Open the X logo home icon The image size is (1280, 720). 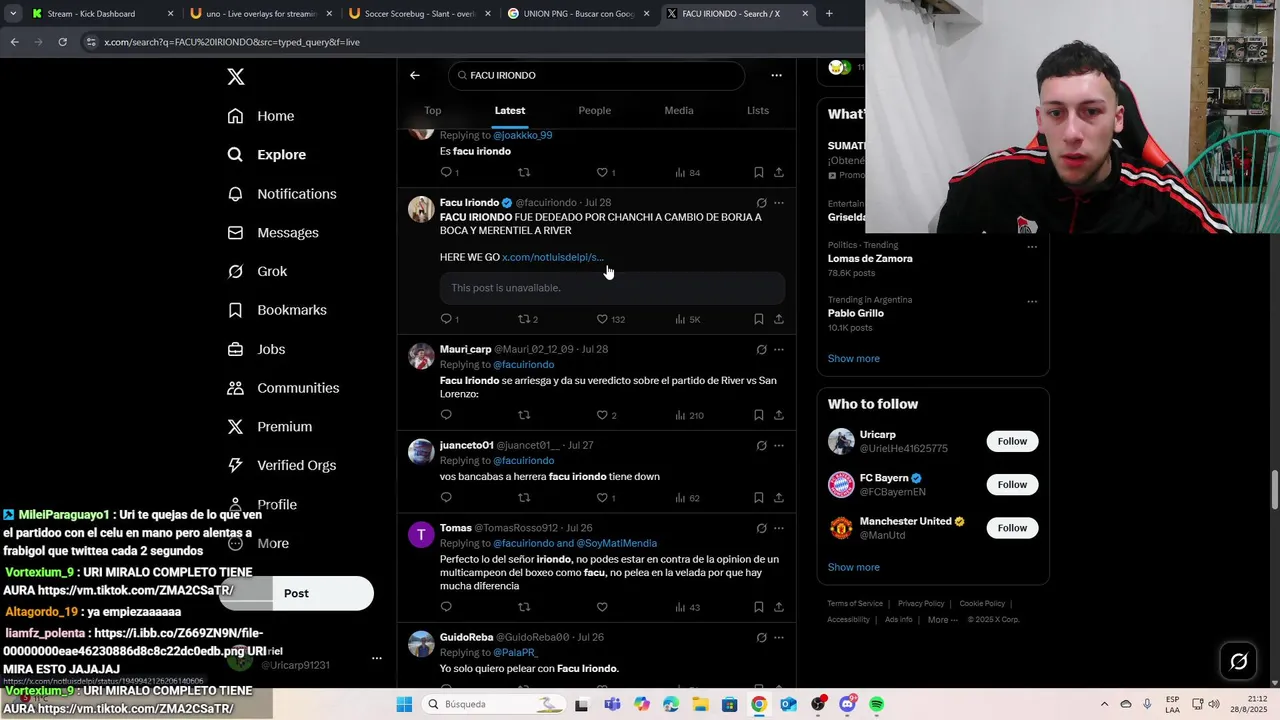pos(235,77)
